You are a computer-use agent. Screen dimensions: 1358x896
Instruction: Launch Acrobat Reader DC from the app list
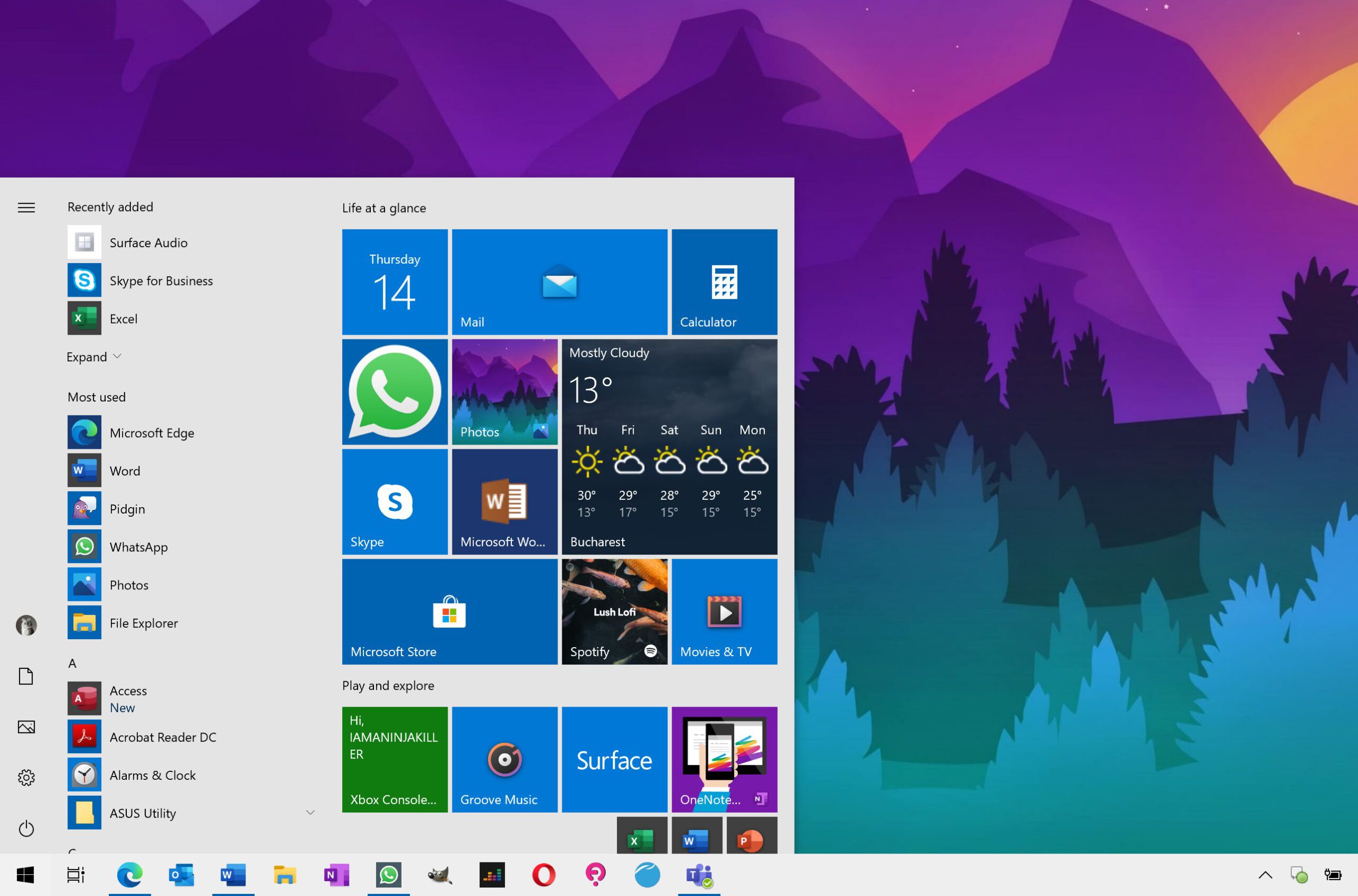(x=163, y=736)
